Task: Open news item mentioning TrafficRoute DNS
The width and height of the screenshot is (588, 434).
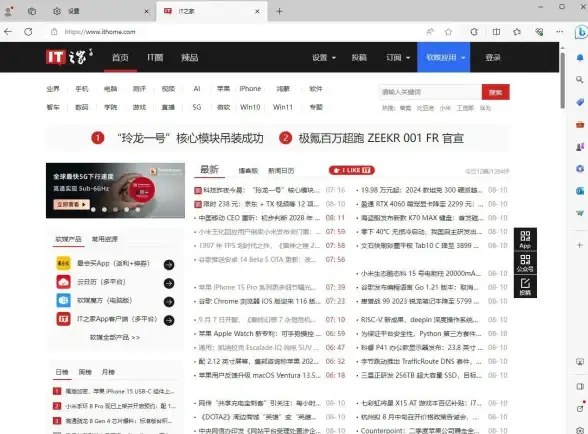Action: point(421,361)
